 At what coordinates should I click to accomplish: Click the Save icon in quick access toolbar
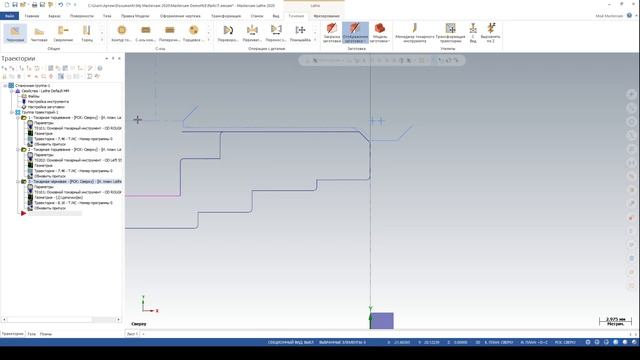point(15,5)
